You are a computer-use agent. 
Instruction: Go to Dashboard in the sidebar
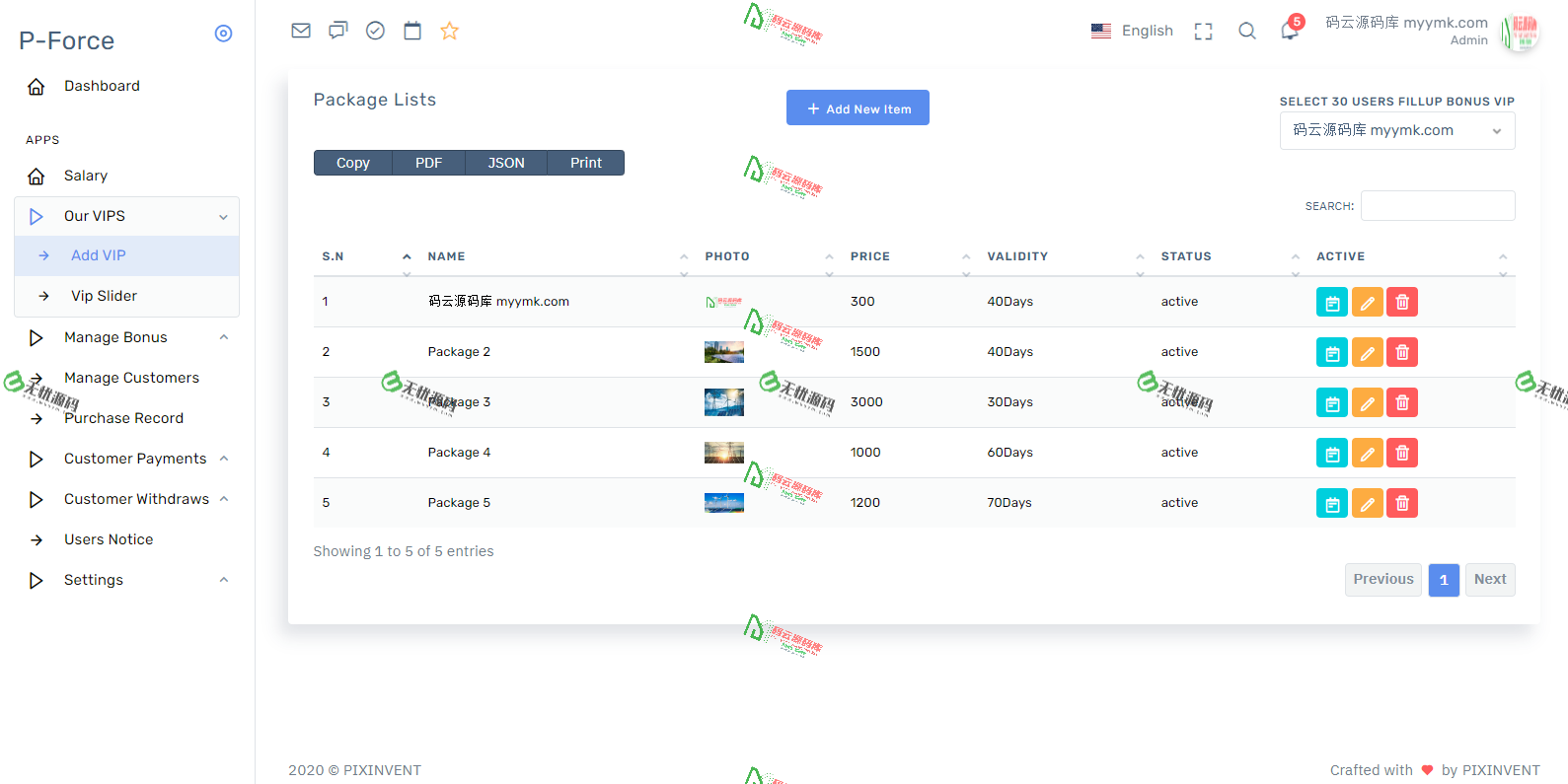pyautogui.click(x=102, y=86)
